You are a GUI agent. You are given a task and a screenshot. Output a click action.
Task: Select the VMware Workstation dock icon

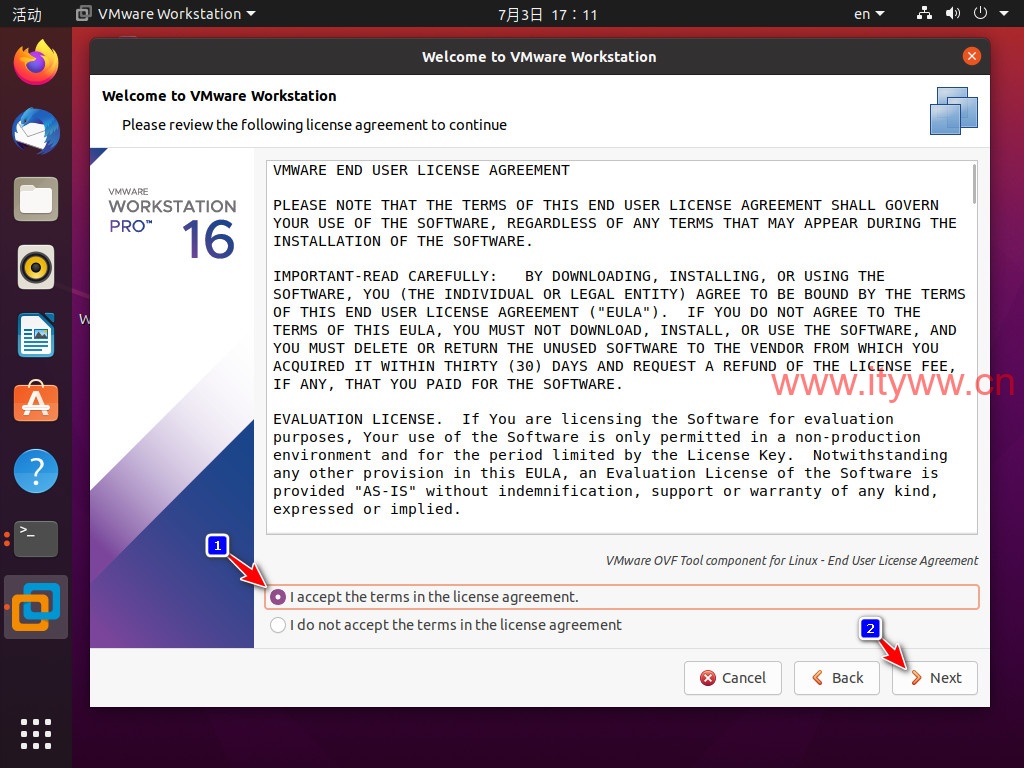(x=36, y=607)
